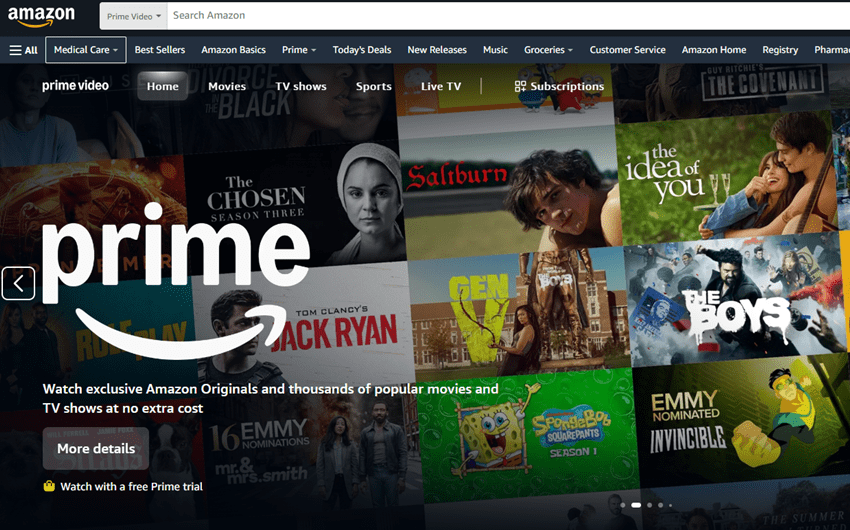Click the prime video logo
The width and height of the screenshot is (850, 530).
coord(75,86)
